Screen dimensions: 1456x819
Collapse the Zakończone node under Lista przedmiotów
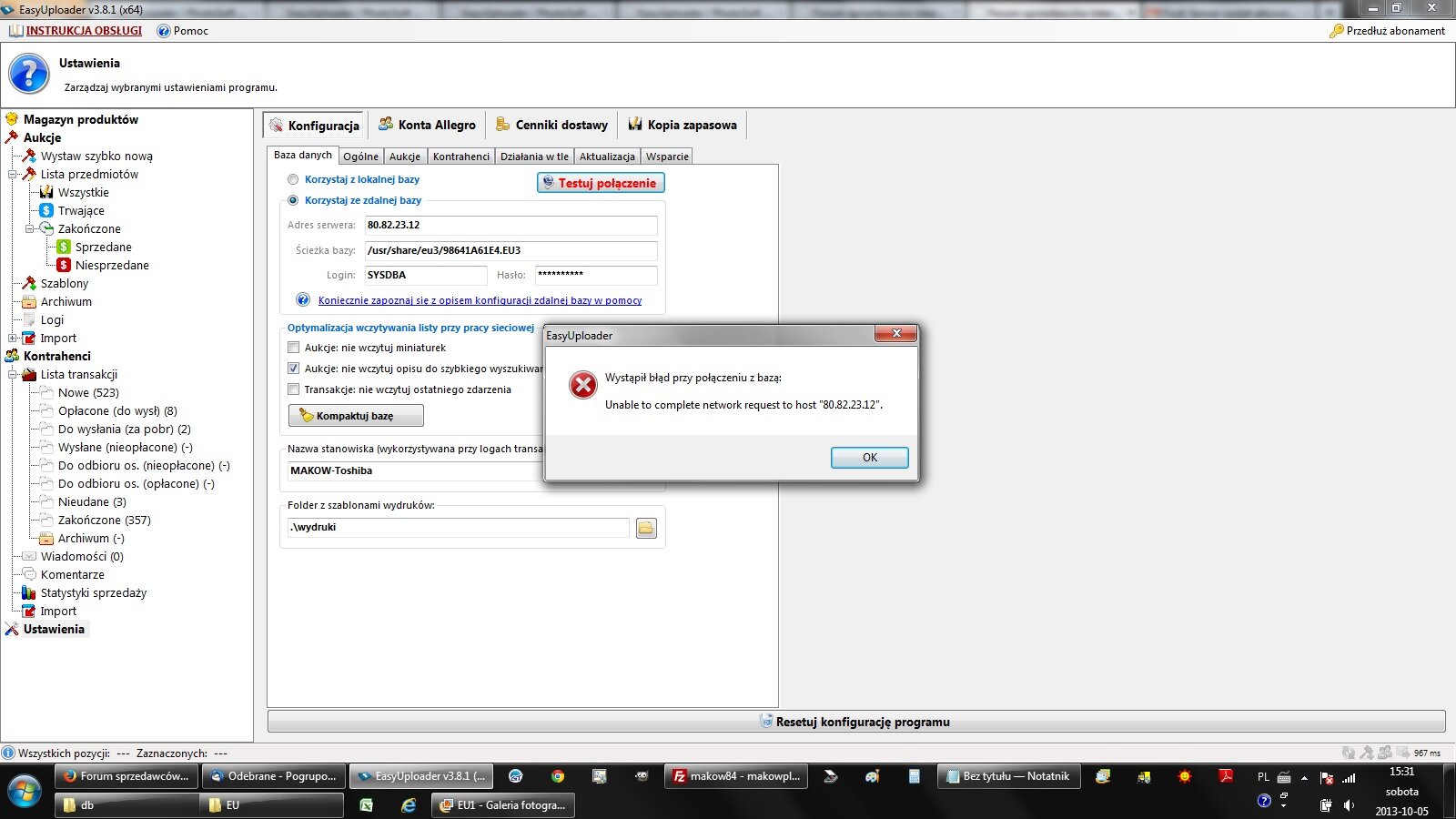pos(30,229)
